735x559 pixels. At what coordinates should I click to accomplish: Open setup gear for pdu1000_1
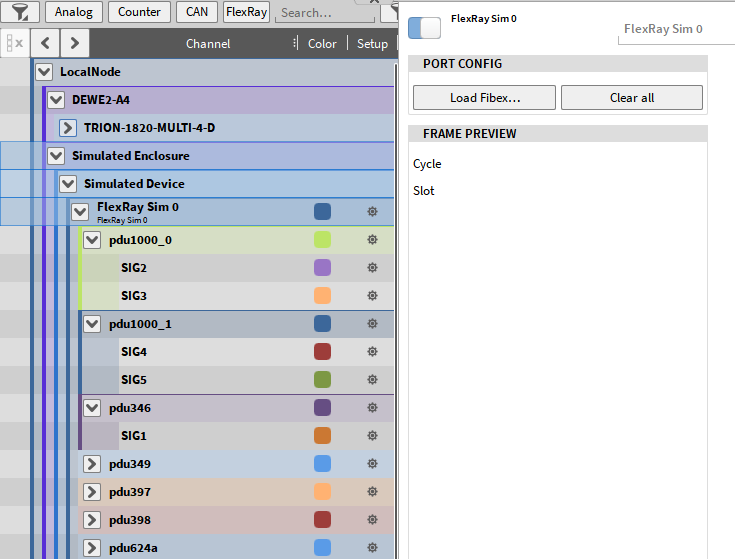point(372,324)
